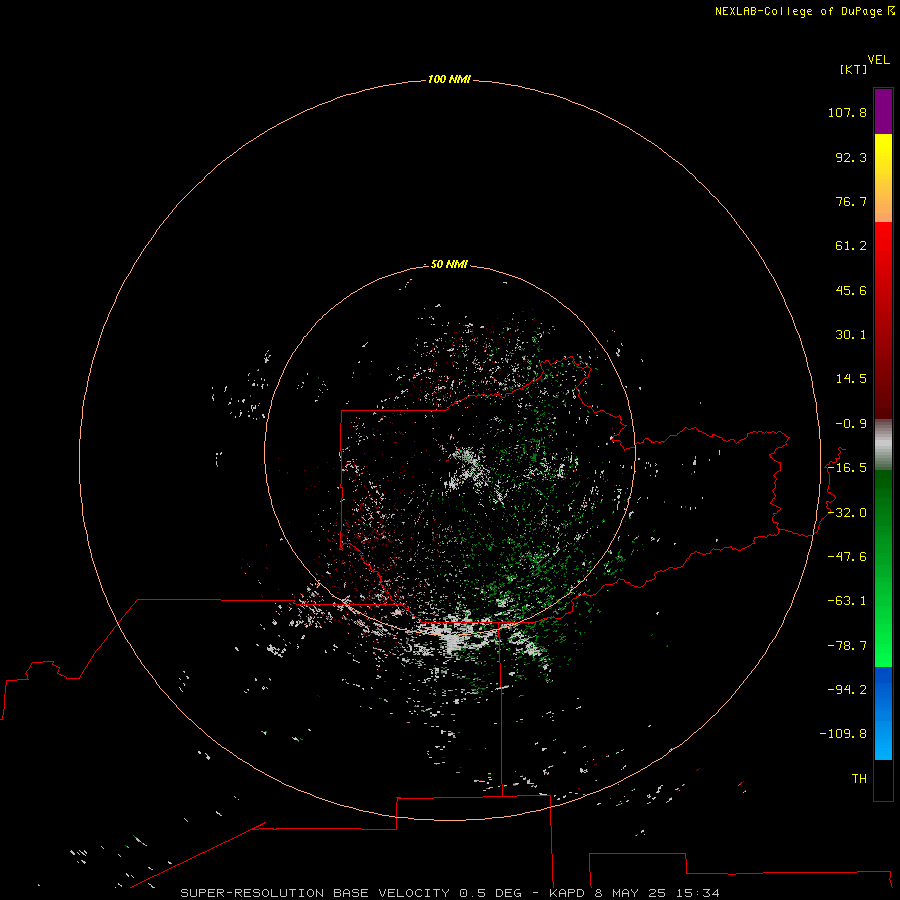900x900 pixels.
Task: Click the -78.7 velocity legend value
Action: (847, 646)
